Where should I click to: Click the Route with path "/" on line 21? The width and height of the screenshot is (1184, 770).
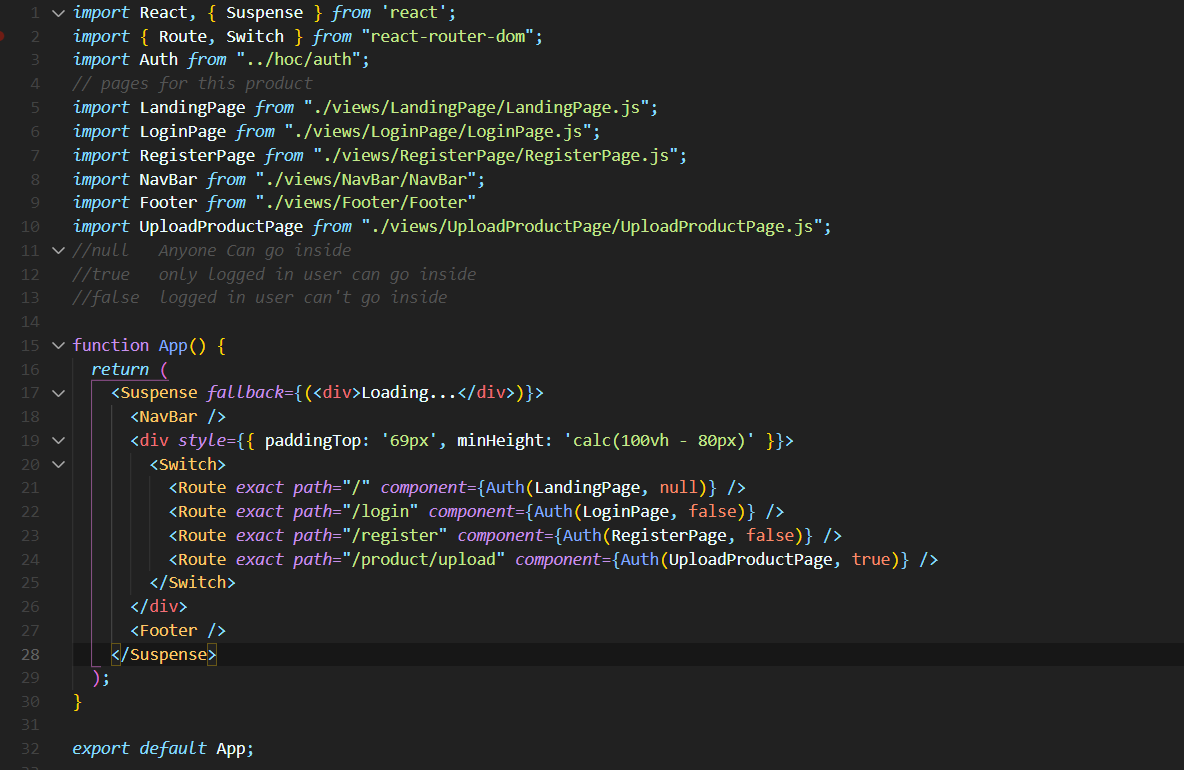coord(457,488)
